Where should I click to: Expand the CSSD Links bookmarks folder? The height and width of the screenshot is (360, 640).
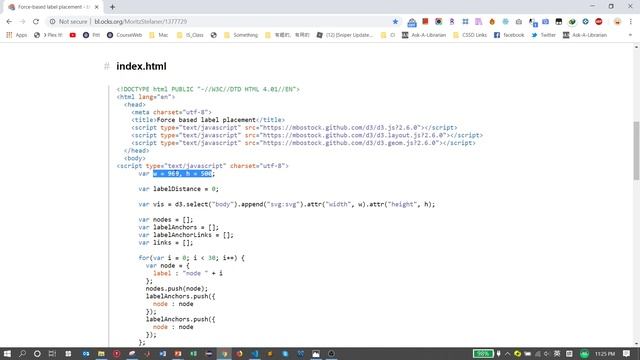[x=470, y=35]
